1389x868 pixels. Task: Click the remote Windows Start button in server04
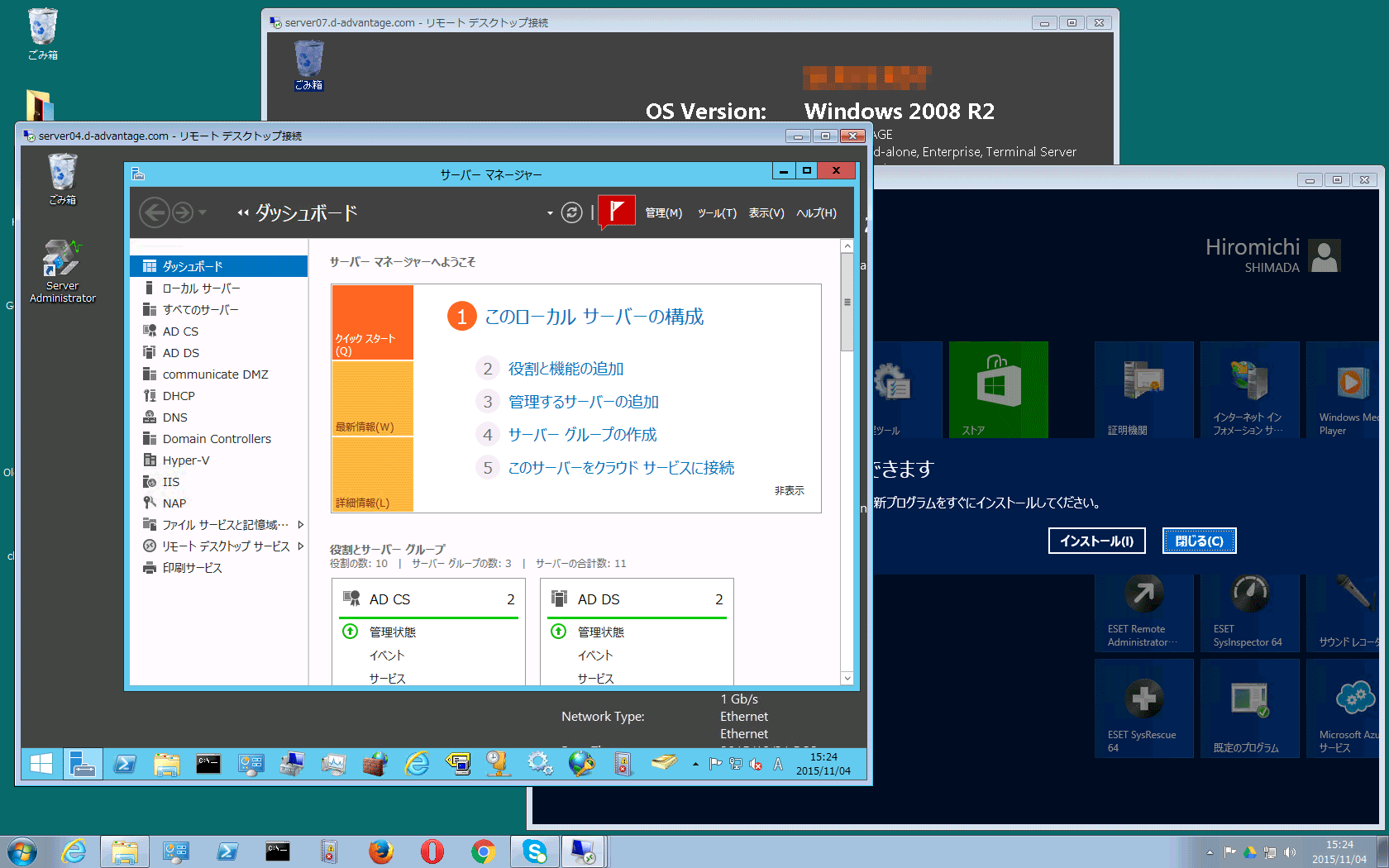coord(41,764)
